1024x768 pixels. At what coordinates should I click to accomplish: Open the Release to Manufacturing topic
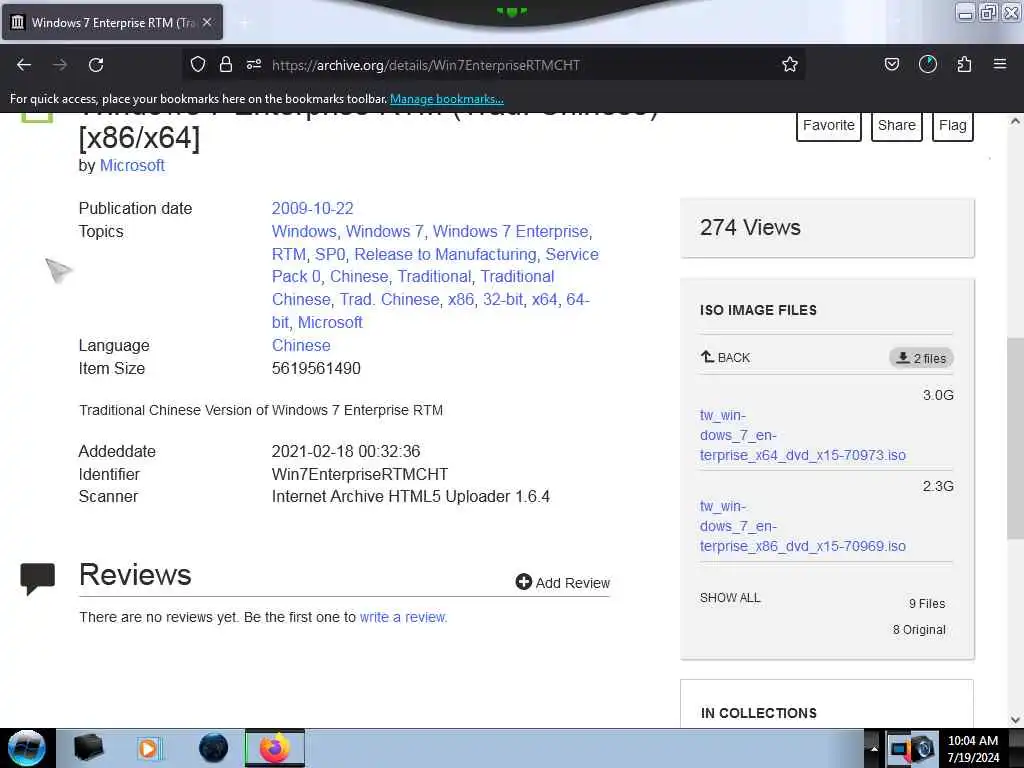pos(445,254)
